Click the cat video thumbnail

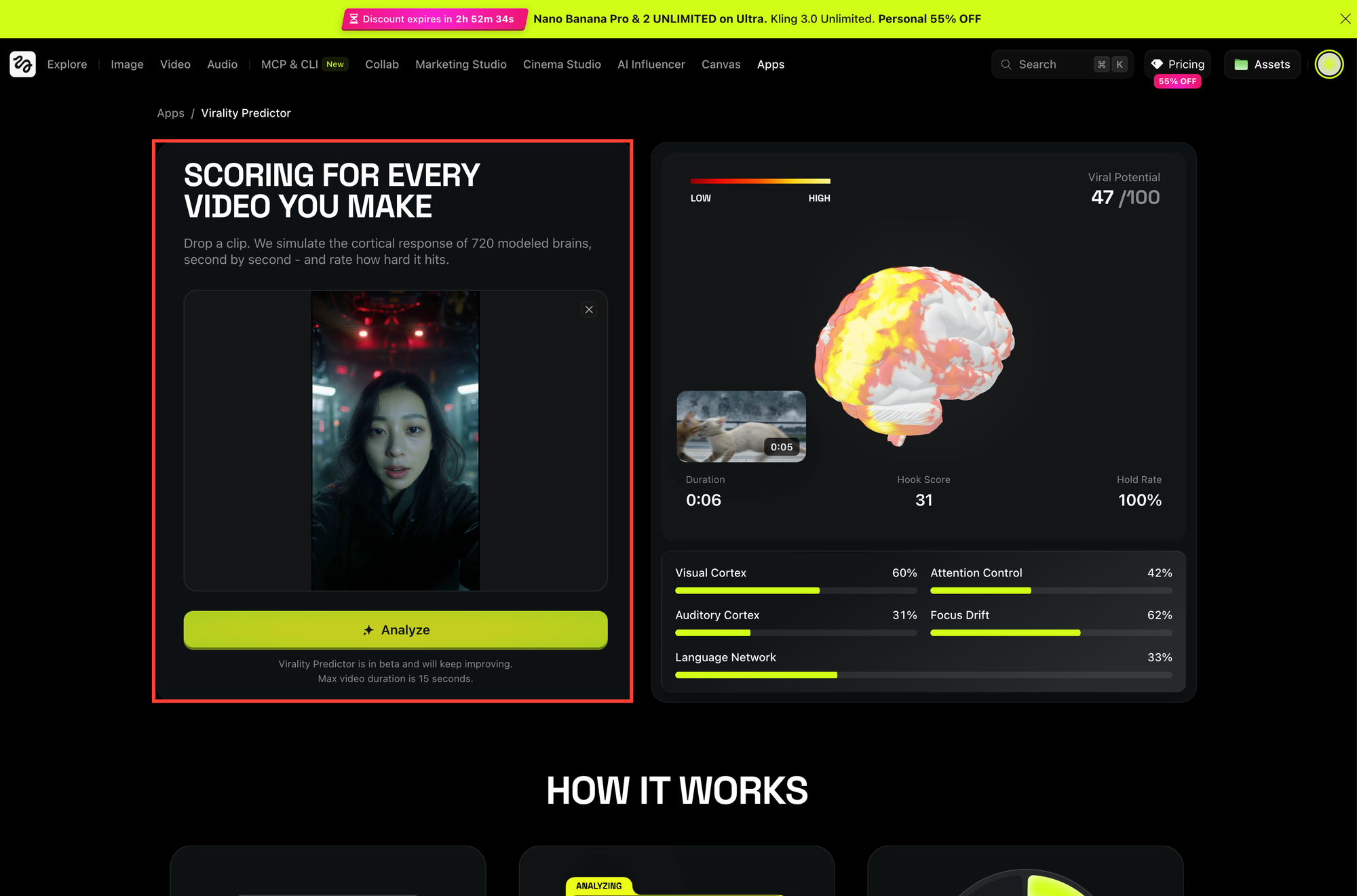coord(741,427)
